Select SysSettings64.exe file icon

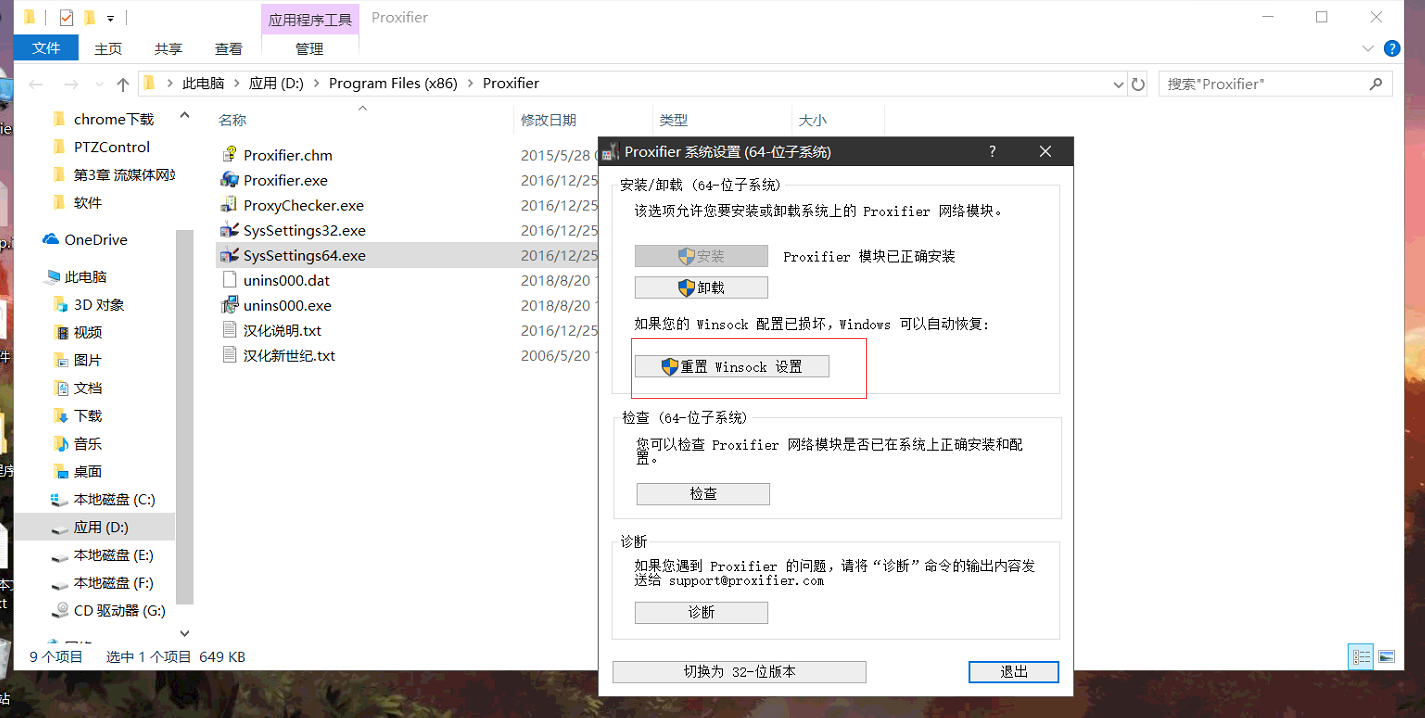229,255
